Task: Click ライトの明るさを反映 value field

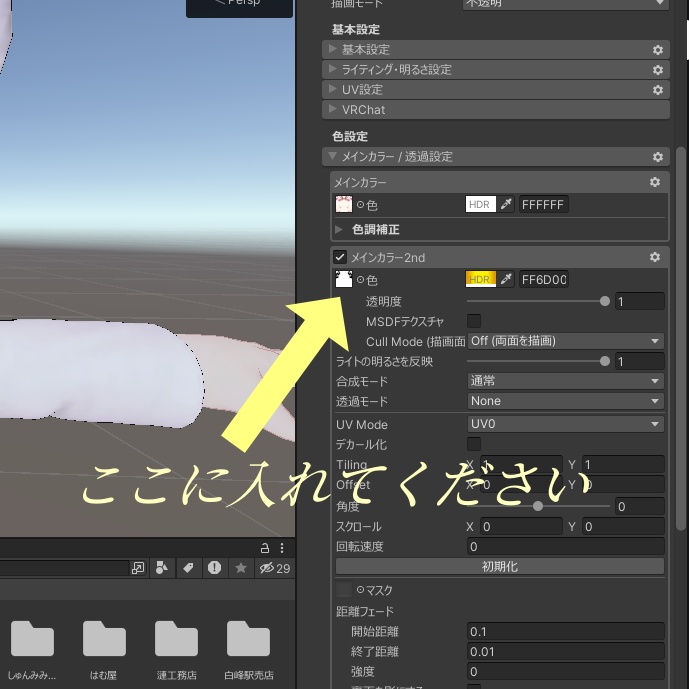Action: [639, 362]
